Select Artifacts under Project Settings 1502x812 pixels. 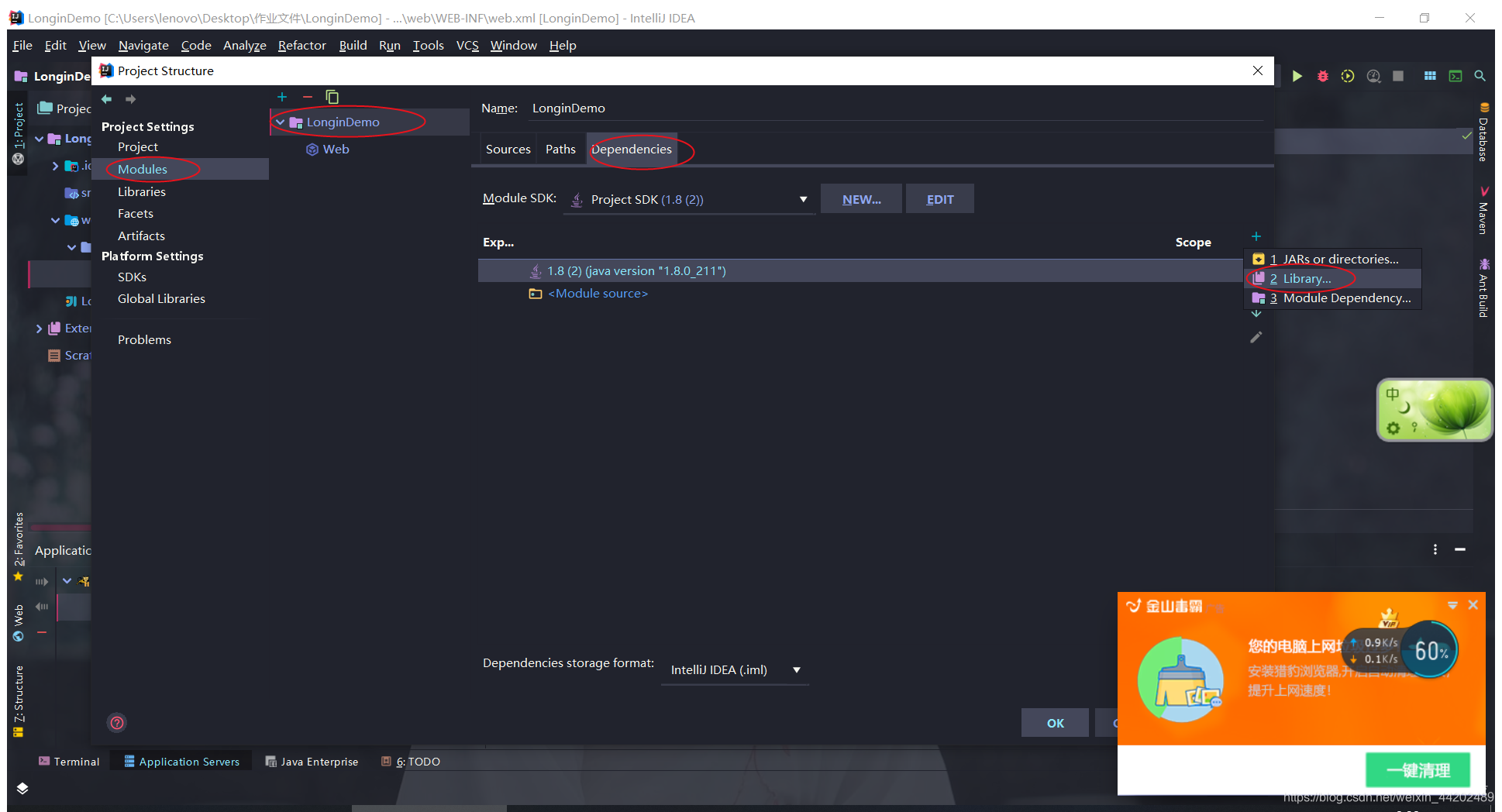point(141,236)
